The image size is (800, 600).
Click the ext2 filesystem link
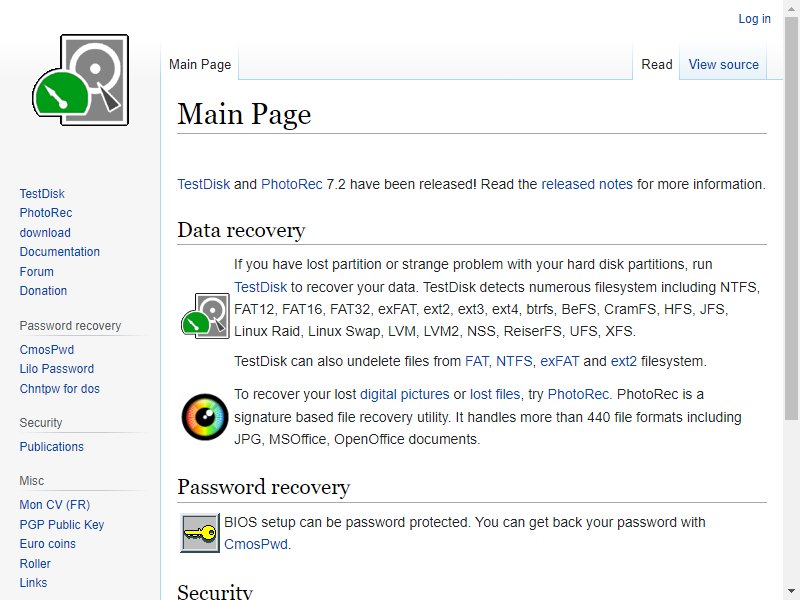623,361
